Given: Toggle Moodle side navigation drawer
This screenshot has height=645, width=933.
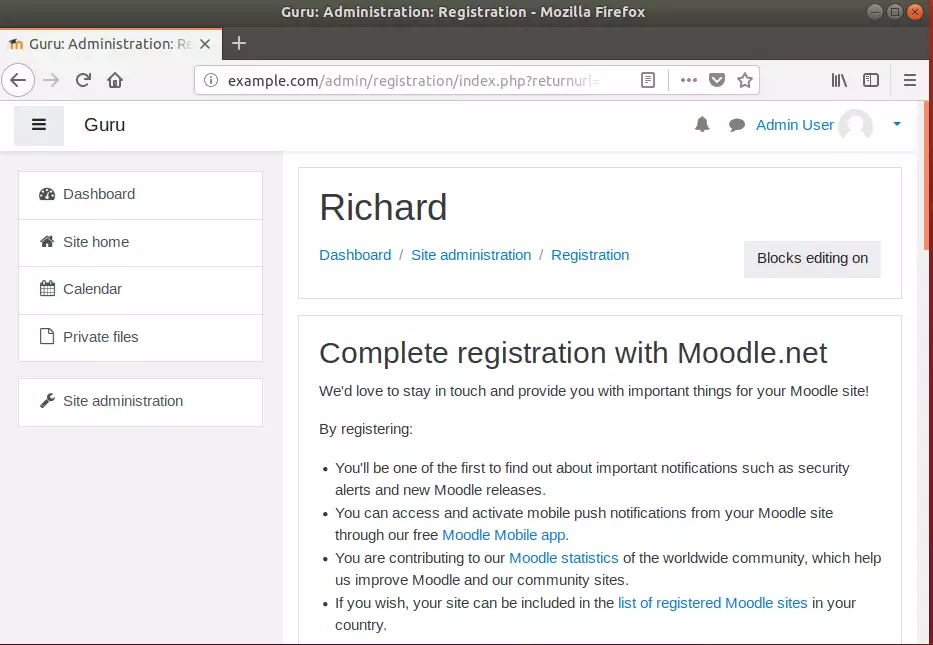Looking at the screenshot, I should click(x=39, y=125).
